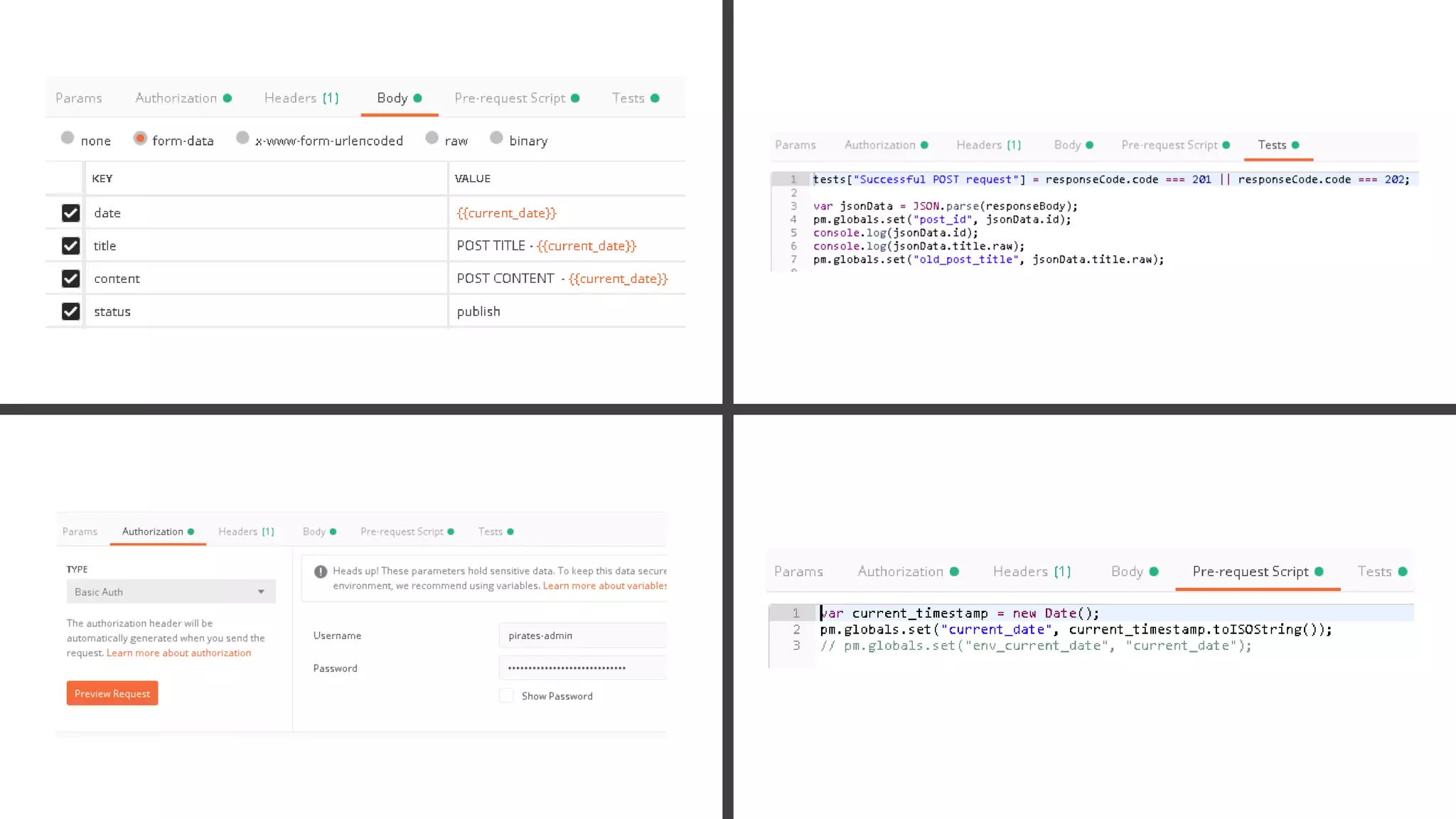The height and width of the screenshot is (819, 1456).
Task: Choose the x-www-form-urlencoded radio option
Action: coord(242,138)
